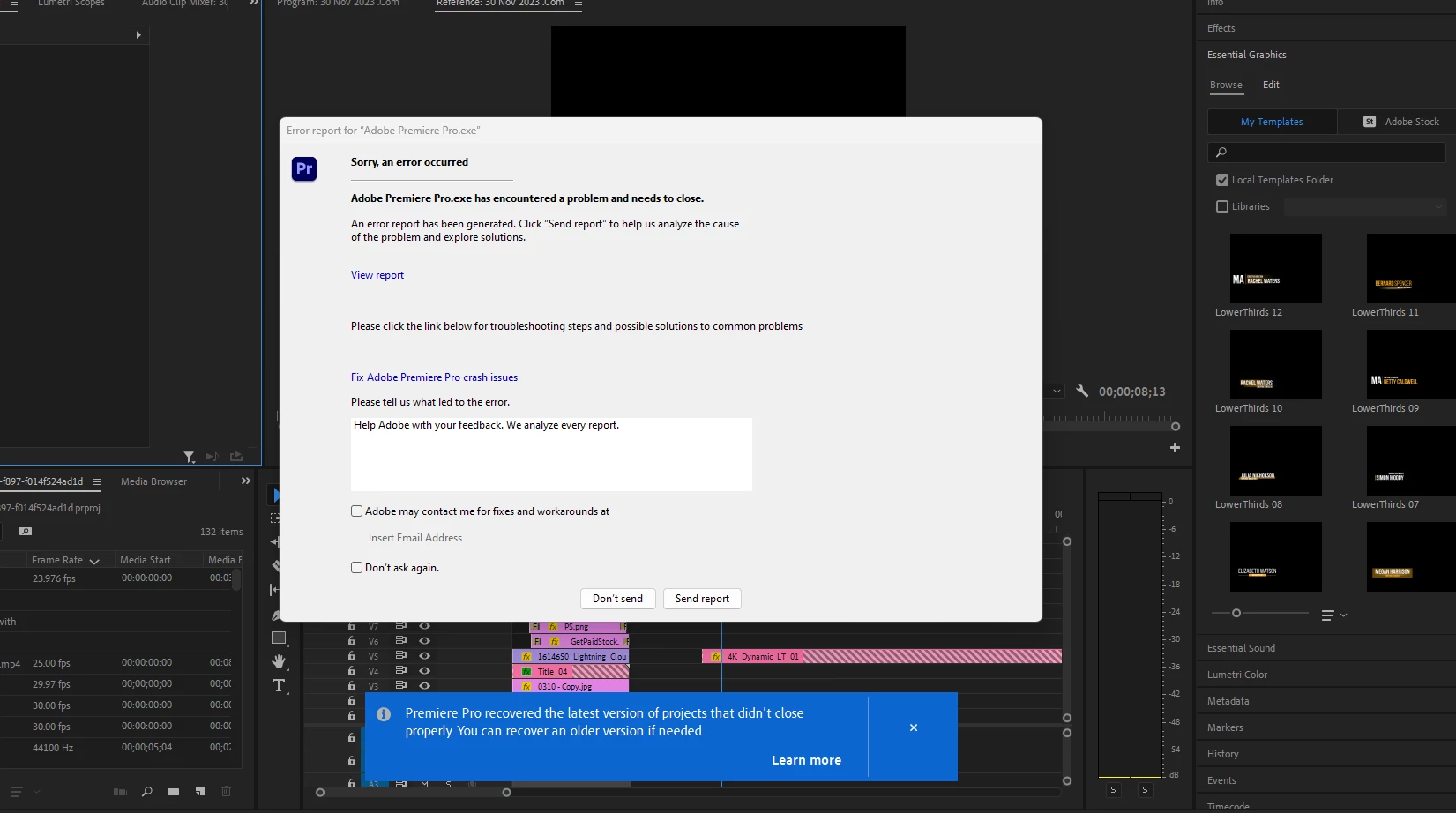Select the Type tool
Image resolution: width=1456 pixels, height=813 pixels.
tap(279, 686)
